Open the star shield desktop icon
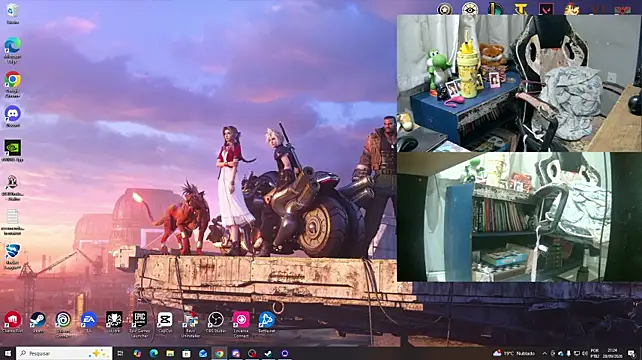This screenshot has width=642, height=360. [444, 8]
